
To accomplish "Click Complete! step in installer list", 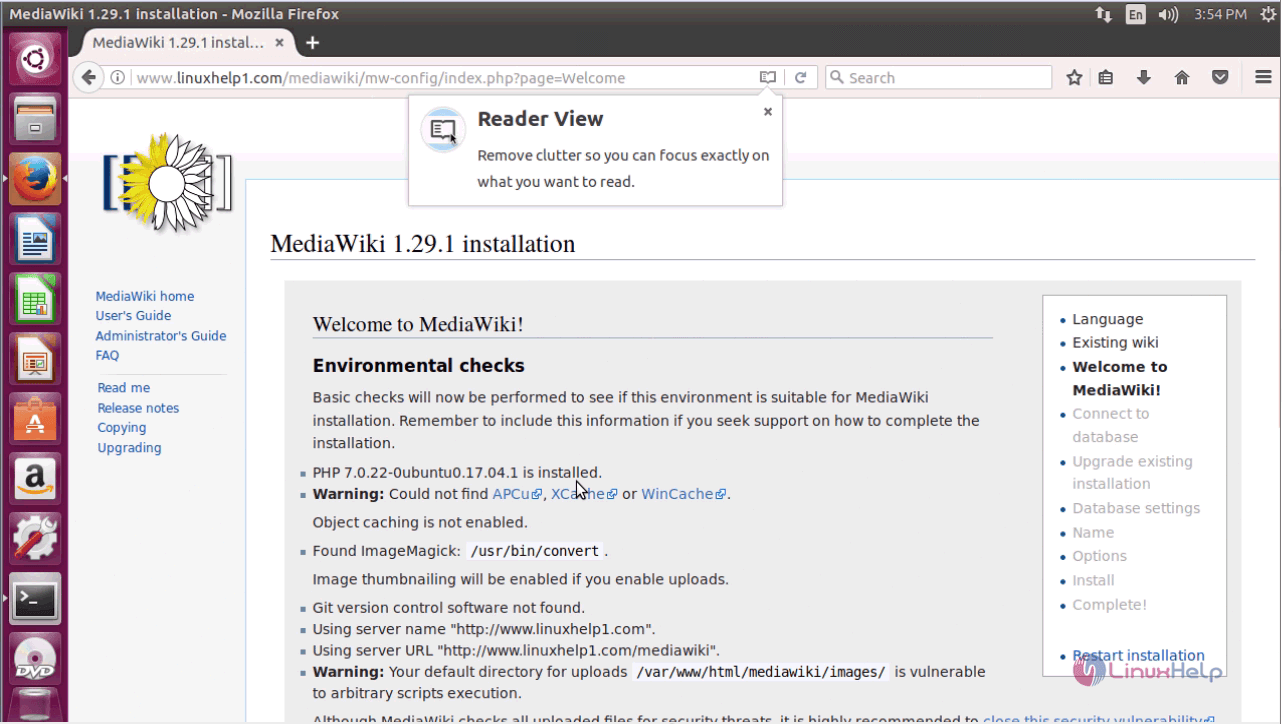I will [1109, 604].
